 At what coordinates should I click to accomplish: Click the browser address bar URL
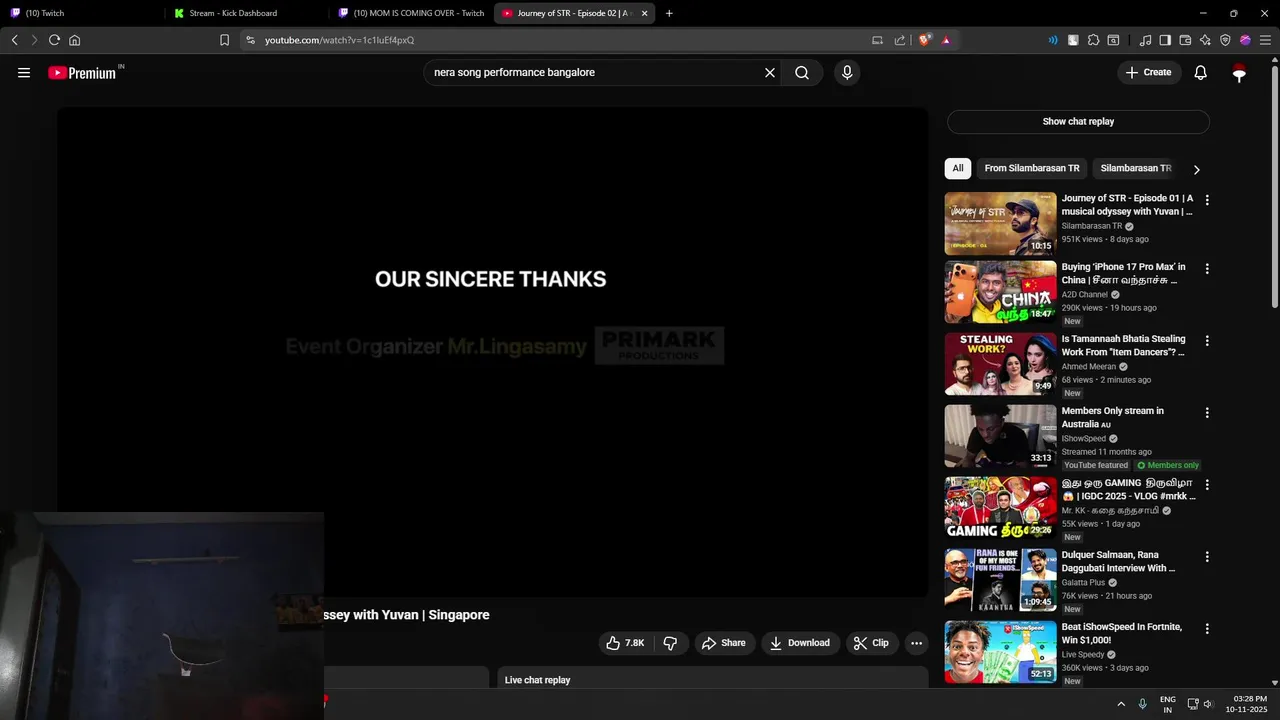click(339, 40)
